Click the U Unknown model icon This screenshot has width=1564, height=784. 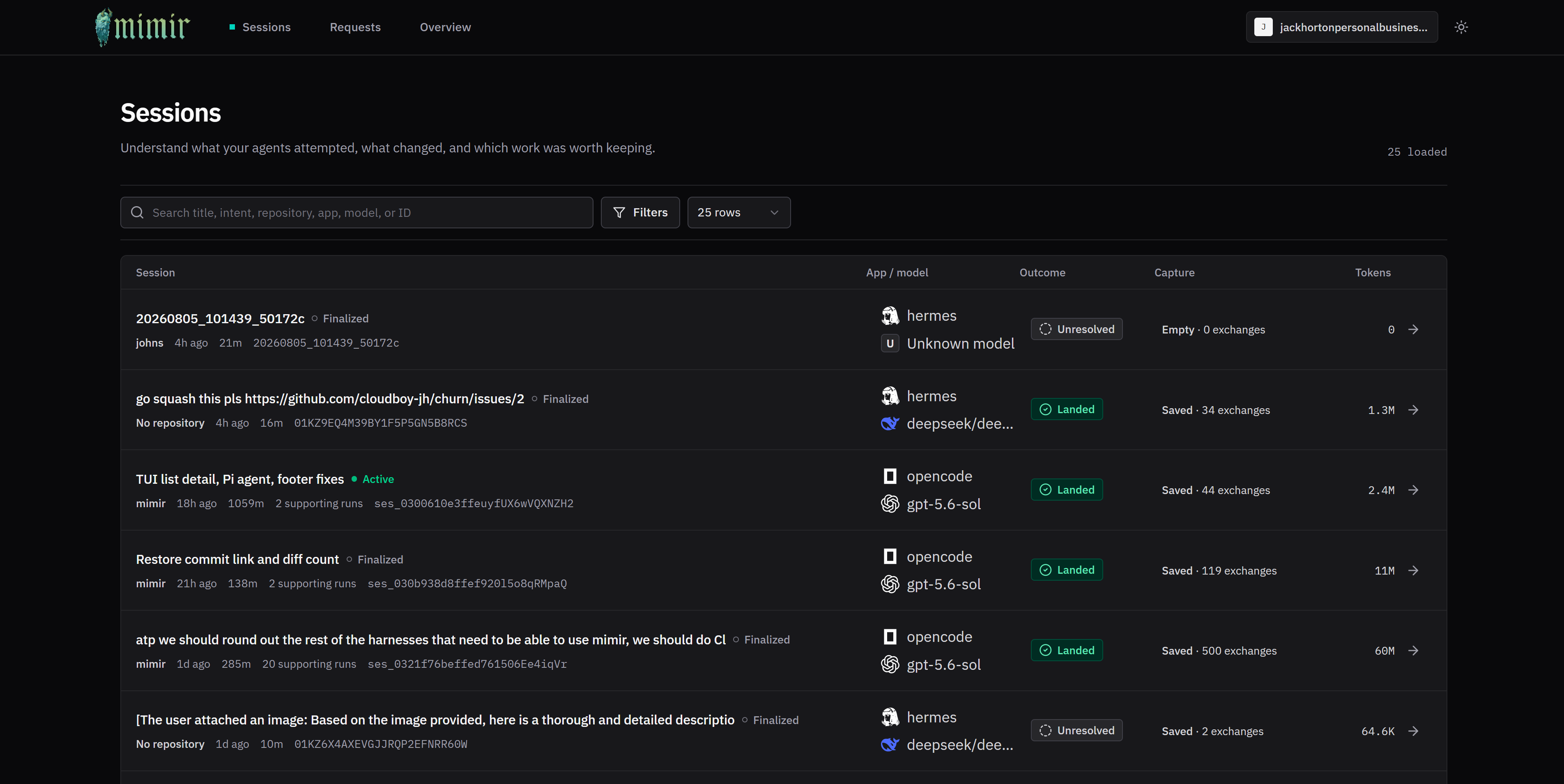890,344
